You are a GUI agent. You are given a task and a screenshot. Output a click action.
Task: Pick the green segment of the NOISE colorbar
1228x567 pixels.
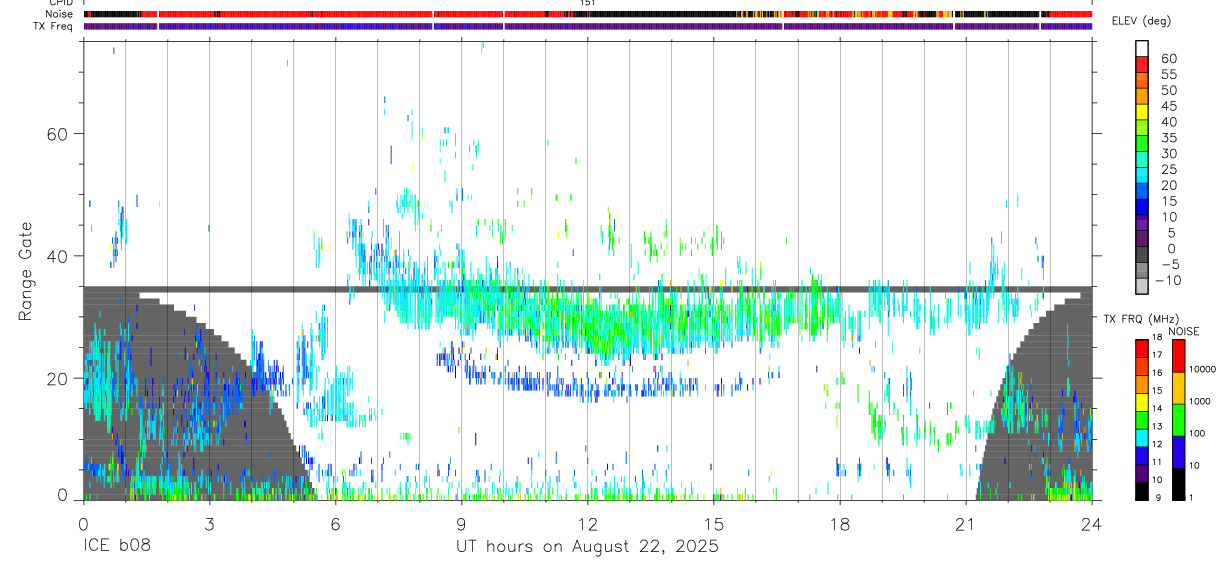coord(1178,420)
